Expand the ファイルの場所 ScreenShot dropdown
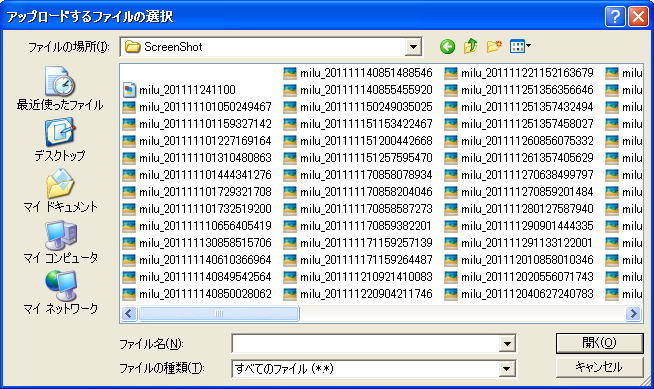The width and height of the screenshot is (654, 389). (x=413, y=47)
